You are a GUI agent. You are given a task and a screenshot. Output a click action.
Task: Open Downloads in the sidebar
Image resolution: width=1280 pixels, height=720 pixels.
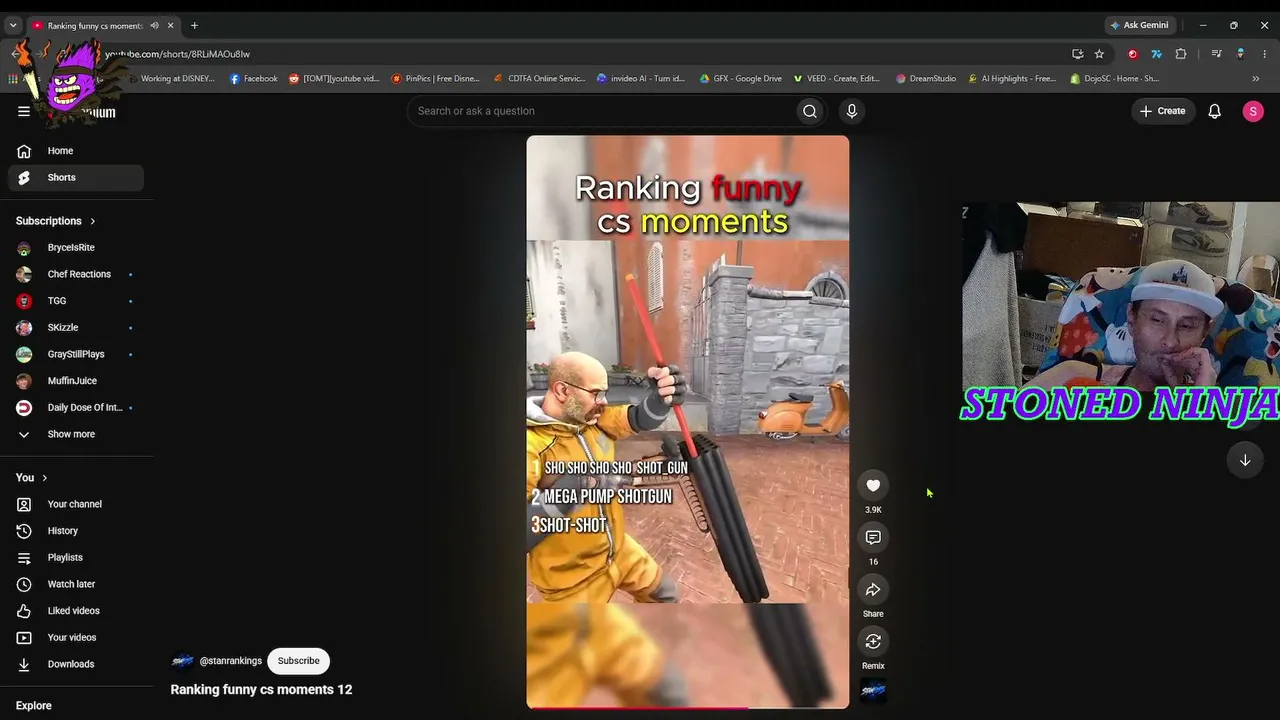click(76, 664)
